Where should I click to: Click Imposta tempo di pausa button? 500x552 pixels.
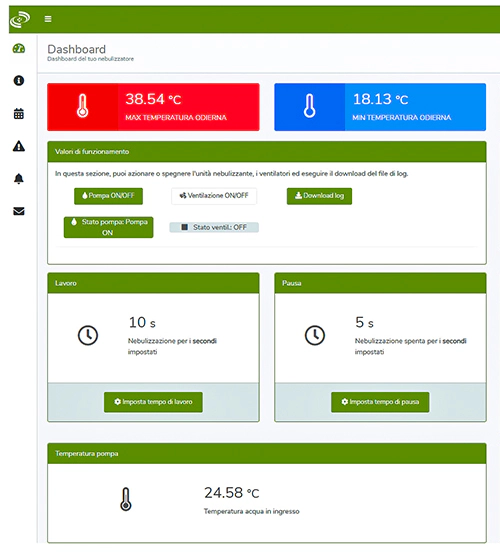(x=380, y=402)
